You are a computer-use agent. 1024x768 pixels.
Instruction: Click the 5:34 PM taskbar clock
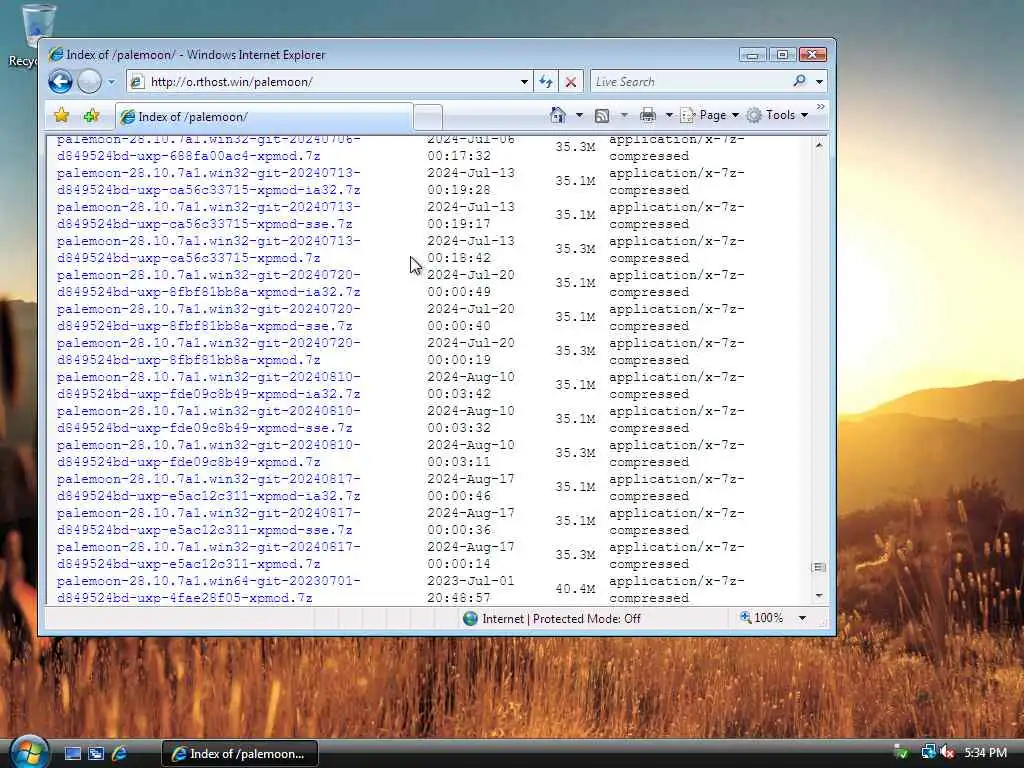tap(985, 753)
